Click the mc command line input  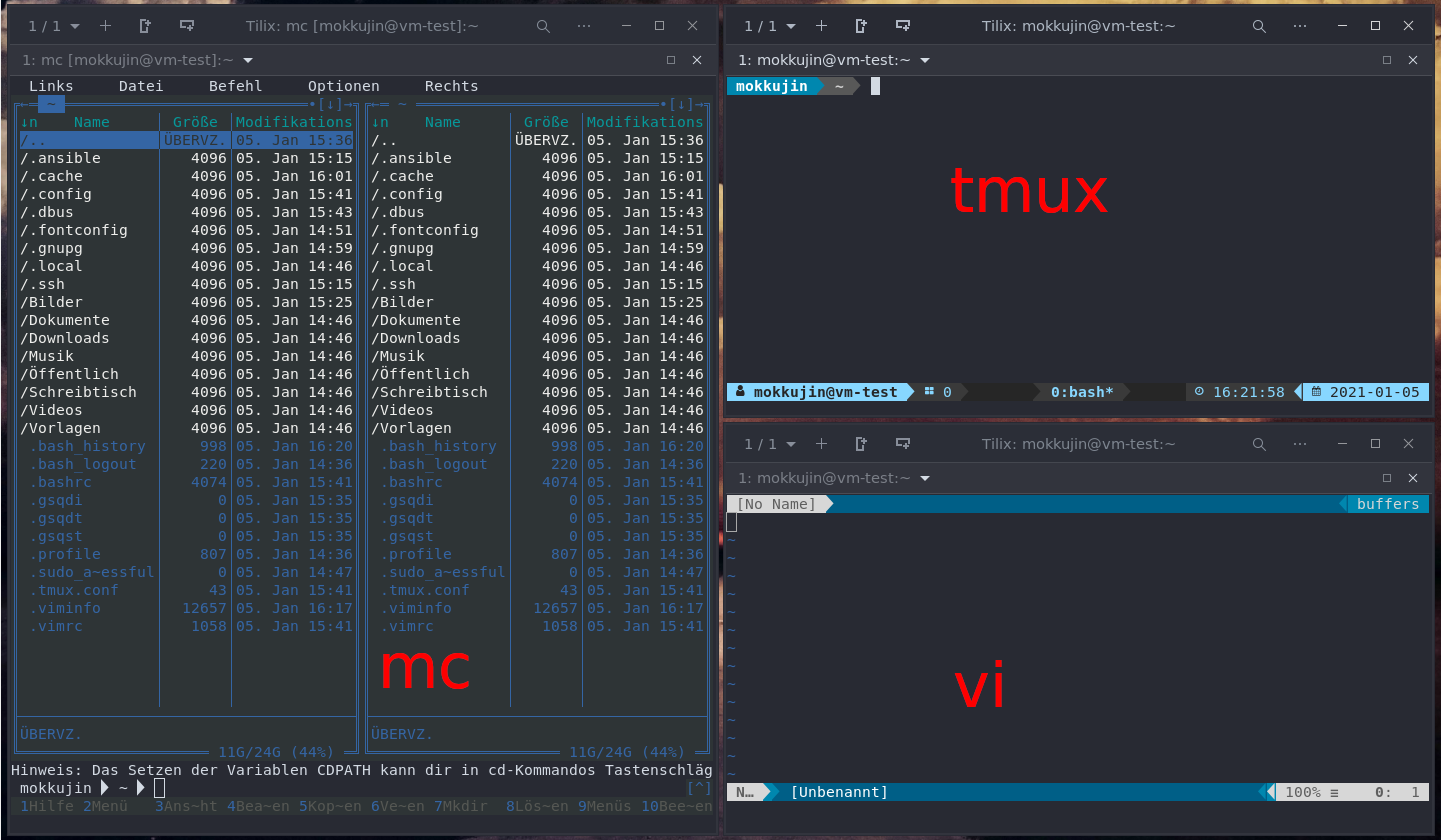[x=420, y=788]
